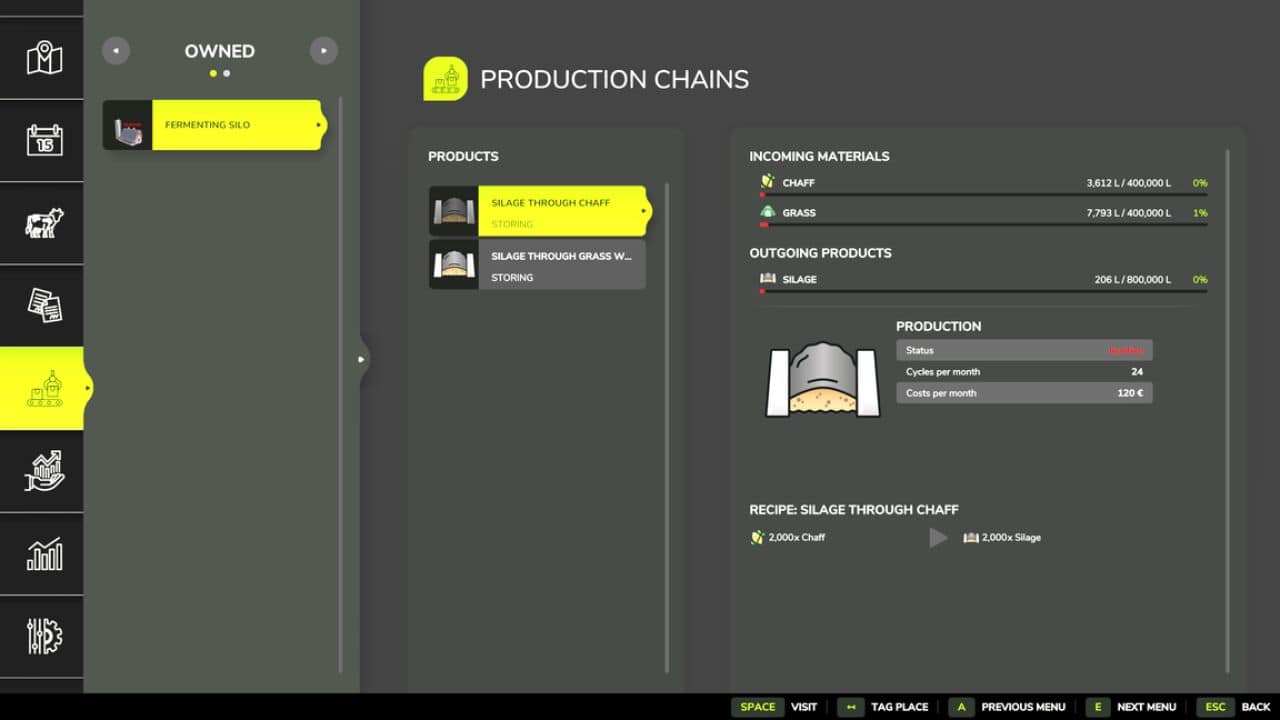1280x720 pixels.
Task: Open the animals cow icon
Action: click(x=43, y=223)
